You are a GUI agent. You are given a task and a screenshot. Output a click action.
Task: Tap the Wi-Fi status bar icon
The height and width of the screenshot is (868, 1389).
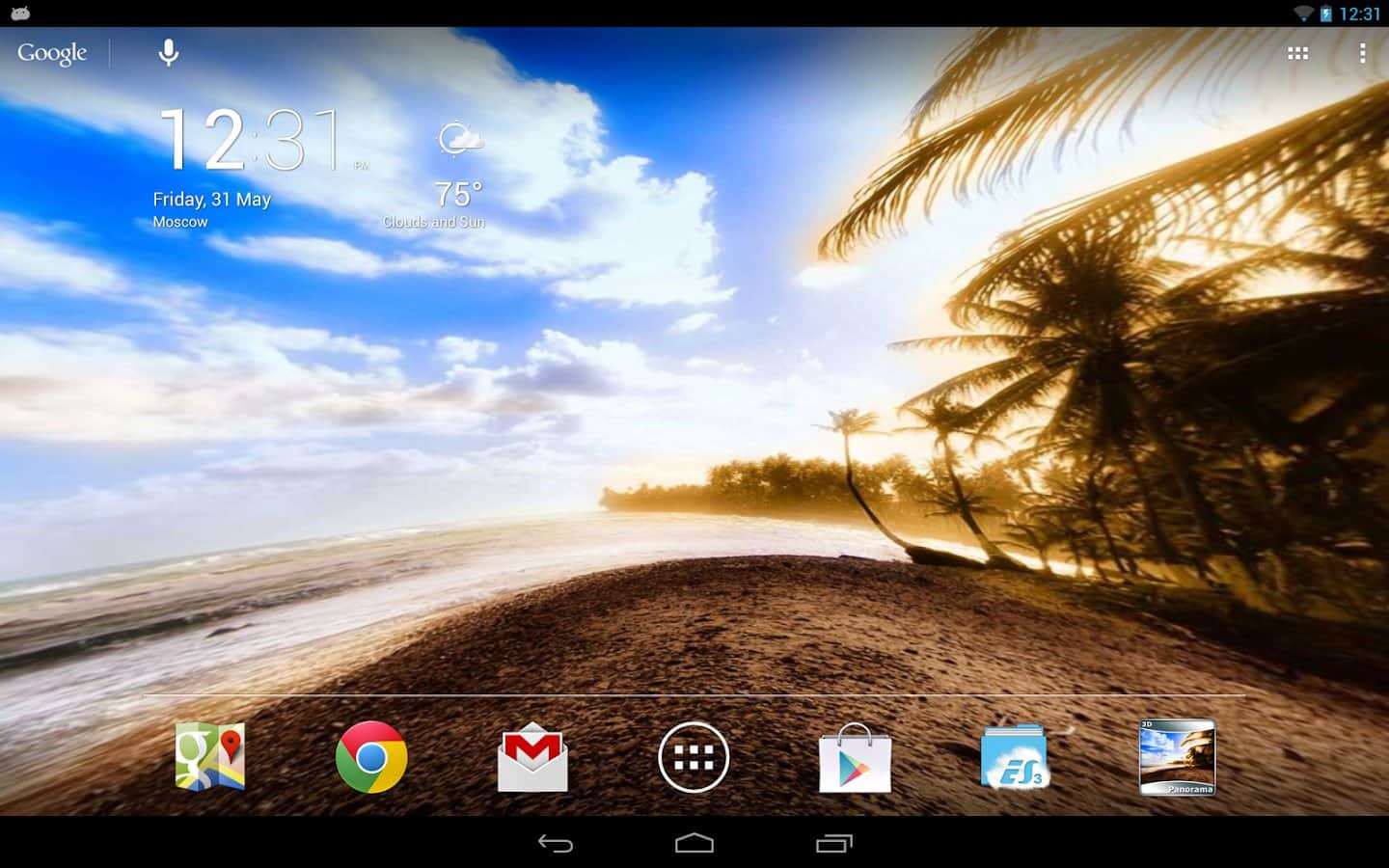(x=1303, y=14)
